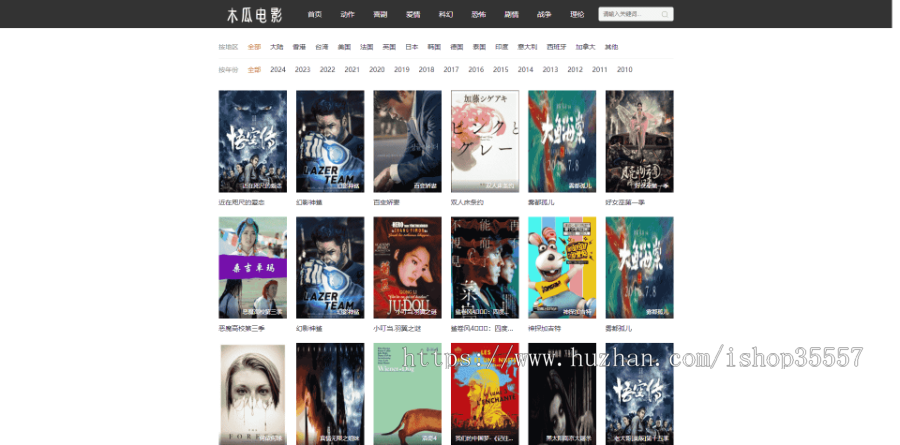Open the 战争 category in navigation
Image resolution: width=900 pixels, height=445 pixels.
pos(544,15)
